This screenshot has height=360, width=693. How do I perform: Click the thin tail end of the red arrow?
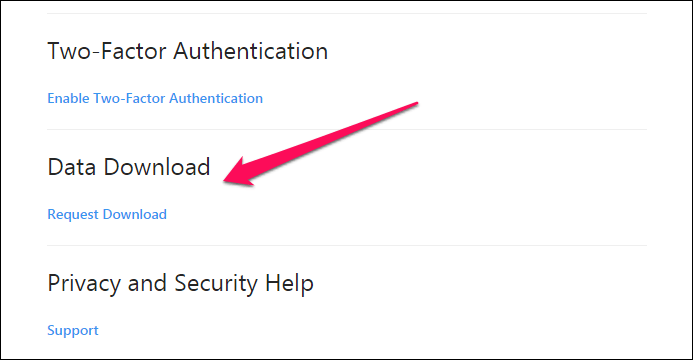pos(413,105)
